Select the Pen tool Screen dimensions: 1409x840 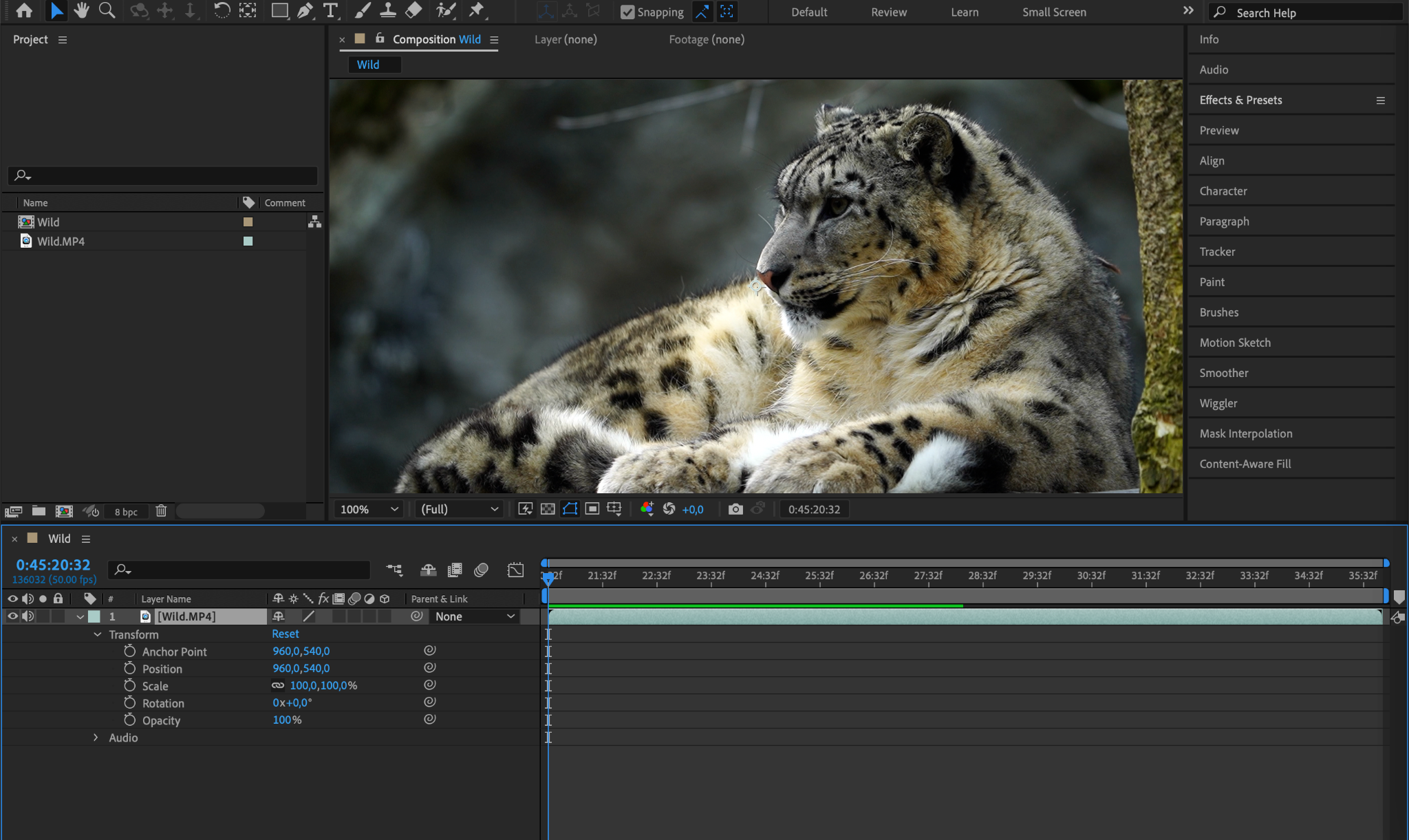coord(305,10)
